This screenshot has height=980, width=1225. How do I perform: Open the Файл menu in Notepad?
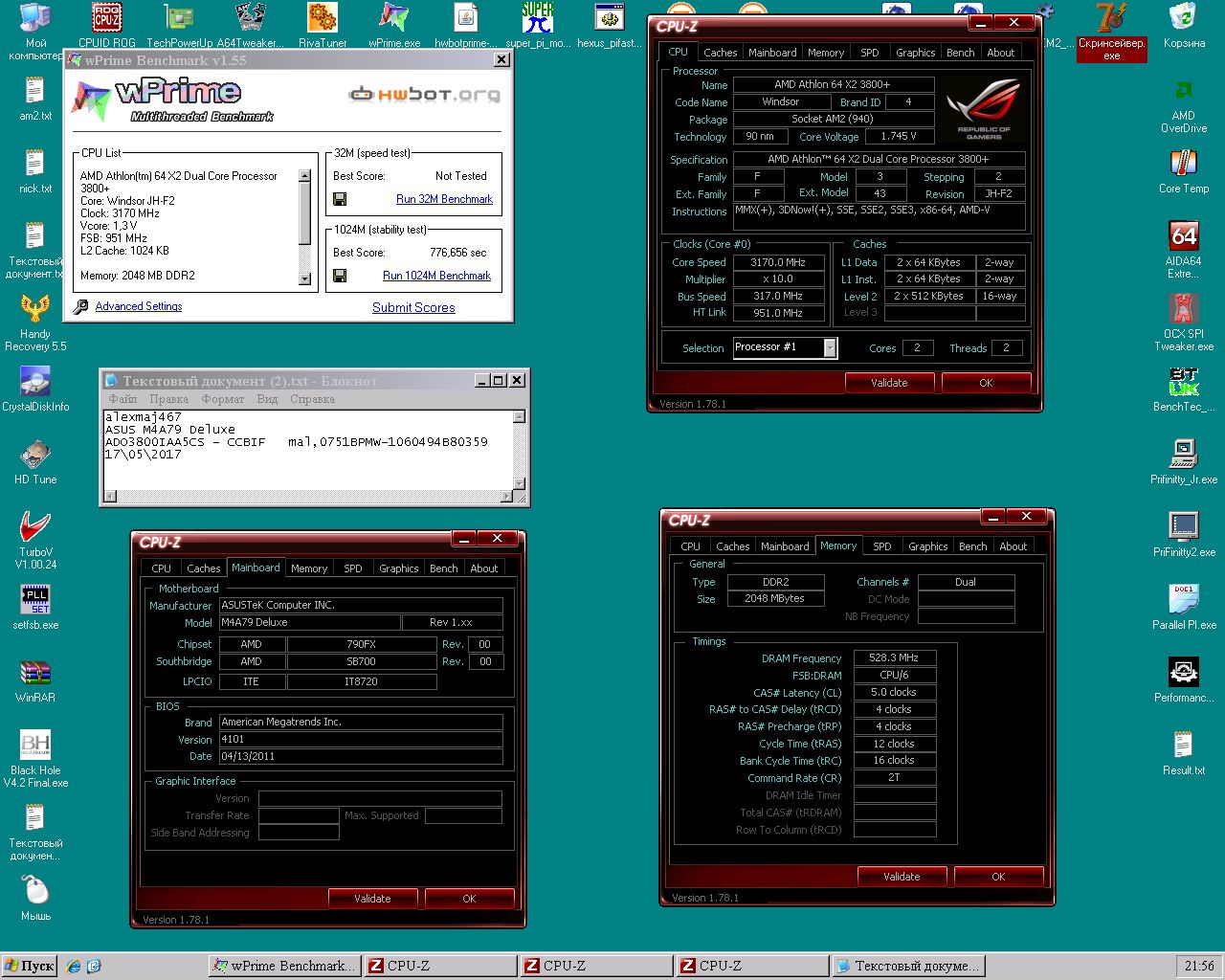click(x=122, y=399)
